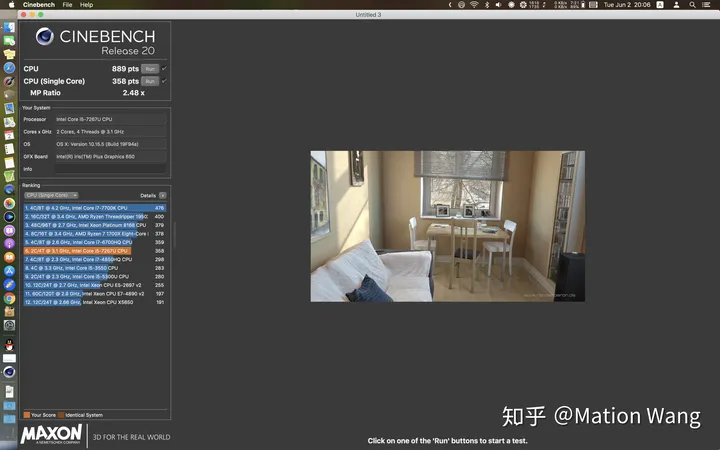Toggle the checkbox beside CPU (Single Core)

coord(164,81)
